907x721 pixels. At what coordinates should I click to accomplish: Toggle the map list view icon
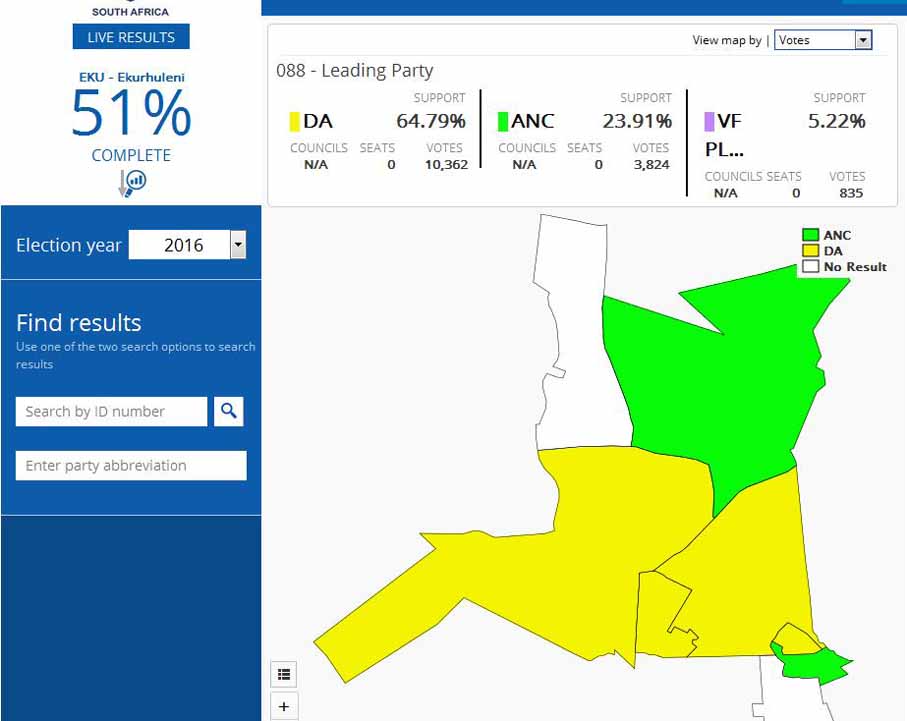coord(283,674)
